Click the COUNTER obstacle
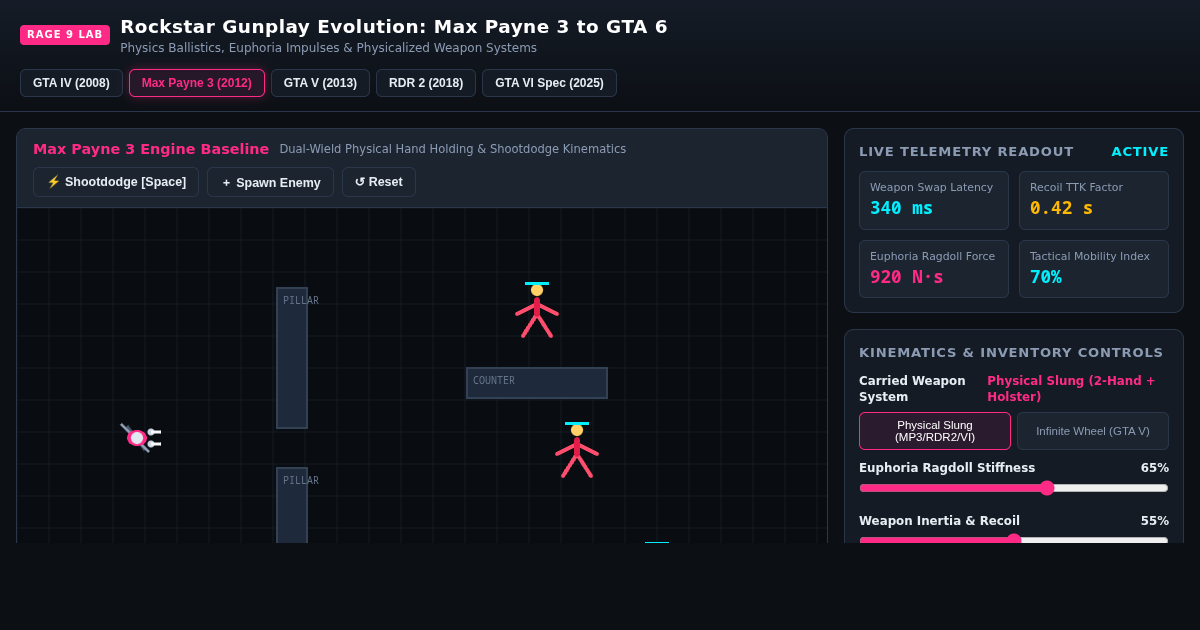Screen dimensions: 1200x630 pyautogui.click(x=537, y=383)
